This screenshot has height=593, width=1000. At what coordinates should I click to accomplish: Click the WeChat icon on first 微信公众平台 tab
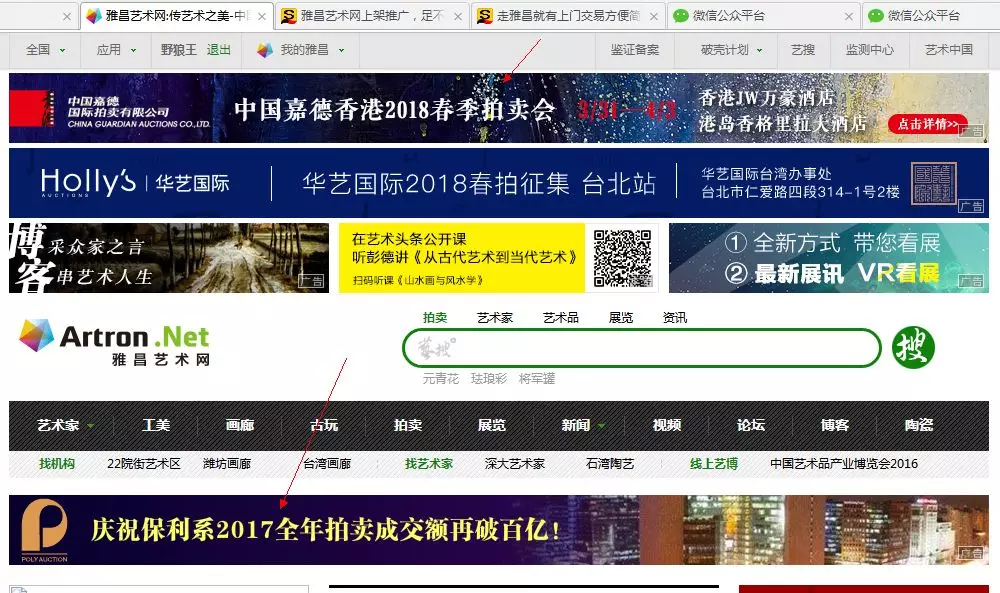pos(681,16)
